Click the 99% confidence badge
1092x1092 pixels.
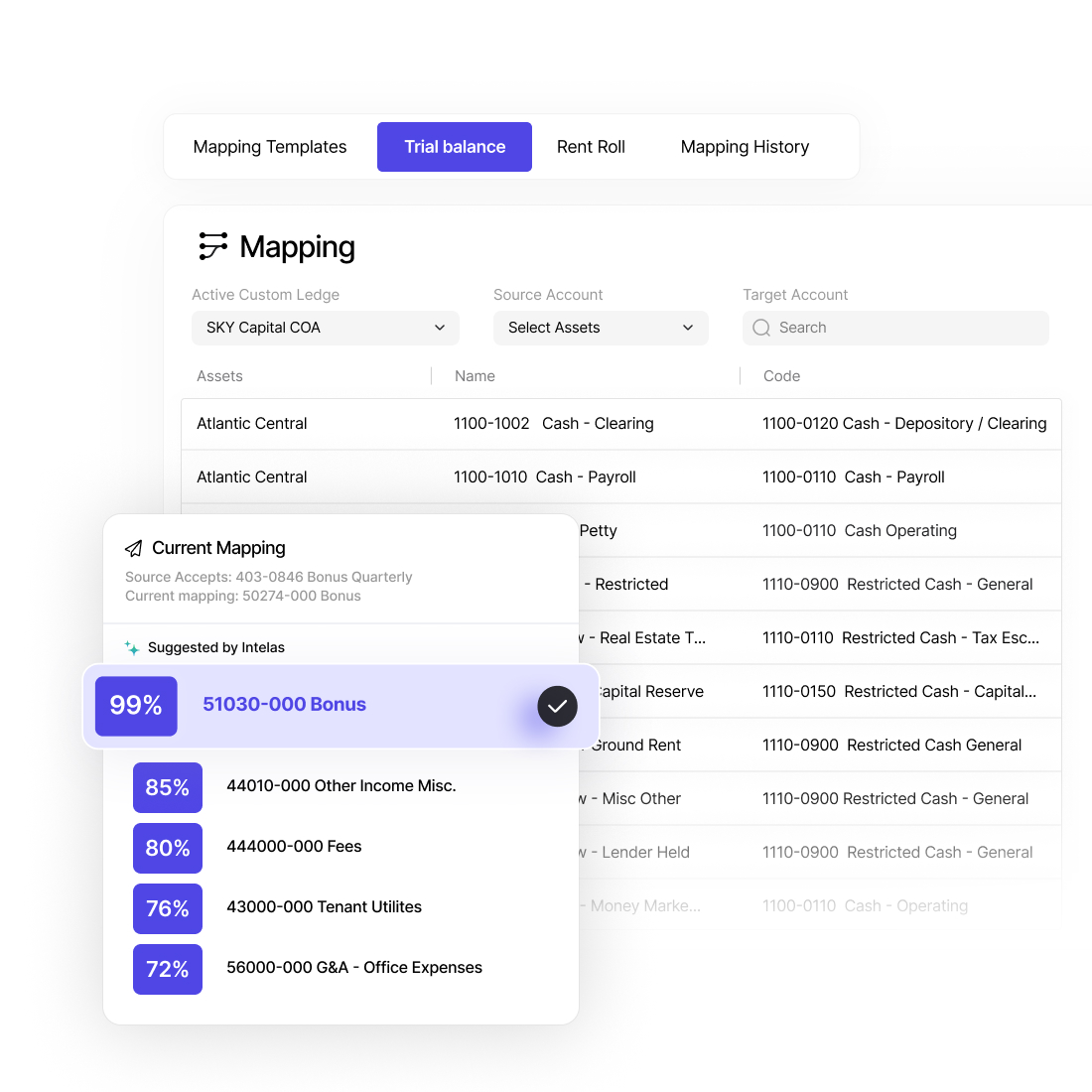(x=136, y=706)
